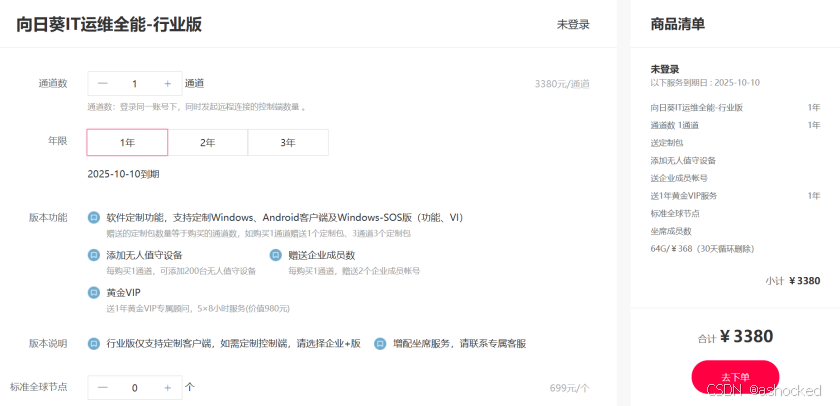Click the icon beside 赠送企业成员数

click(x=275, y=255)
